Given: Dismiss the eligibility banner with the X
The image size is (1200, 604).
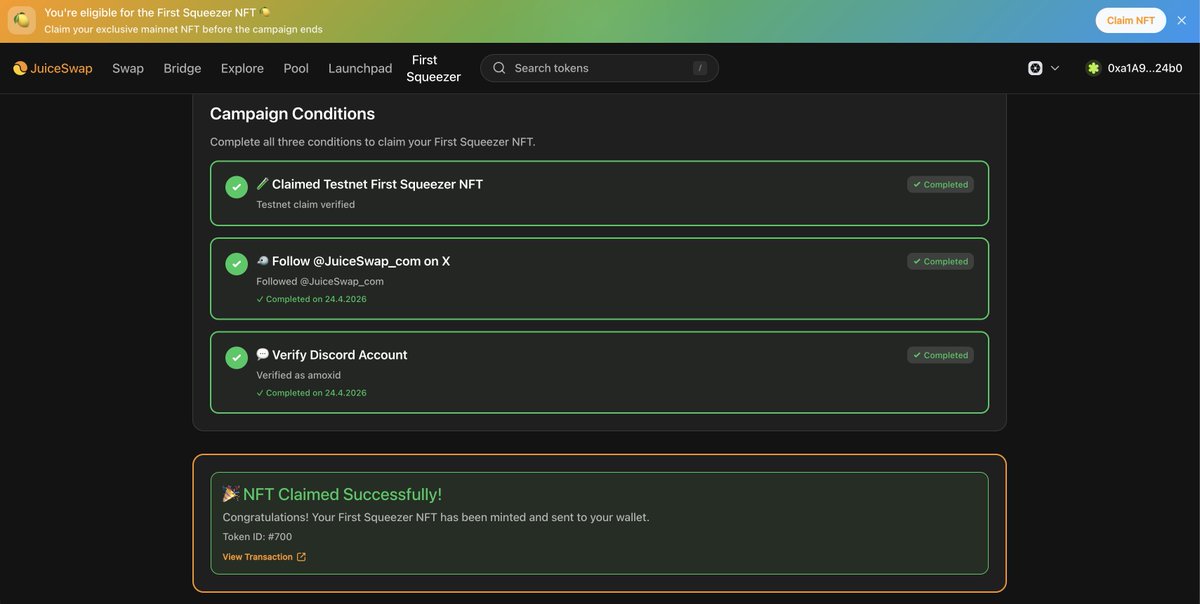Looking at the screenshot, I should 1182,21.
